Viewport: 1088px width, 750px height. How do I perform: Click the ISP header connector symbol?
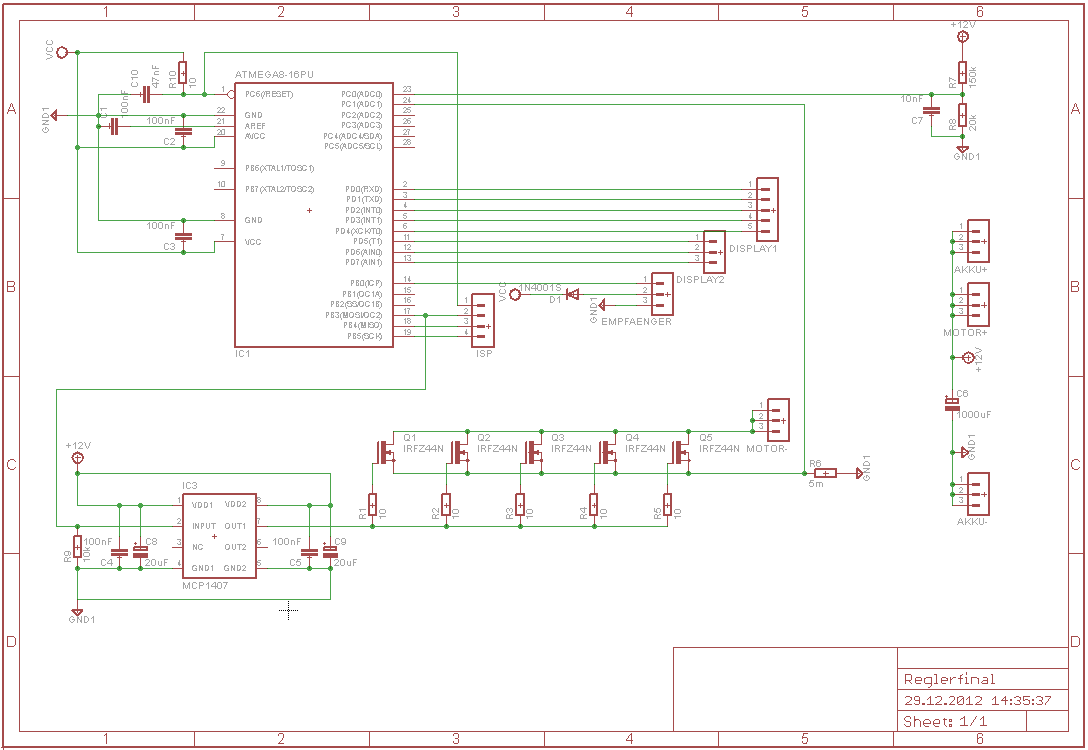483,321
